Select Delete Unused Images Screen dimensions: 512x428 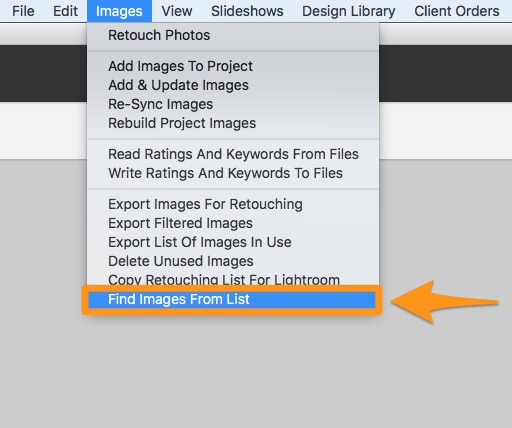233,261
